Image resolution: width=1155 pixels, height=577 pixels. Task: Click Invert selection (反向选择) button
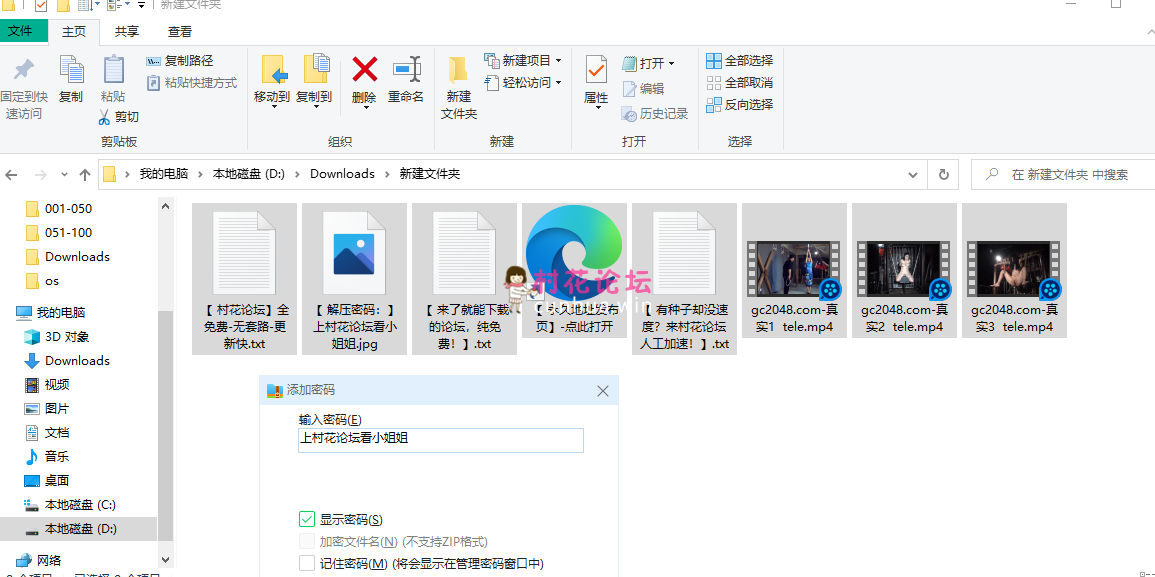coord(739,105)
